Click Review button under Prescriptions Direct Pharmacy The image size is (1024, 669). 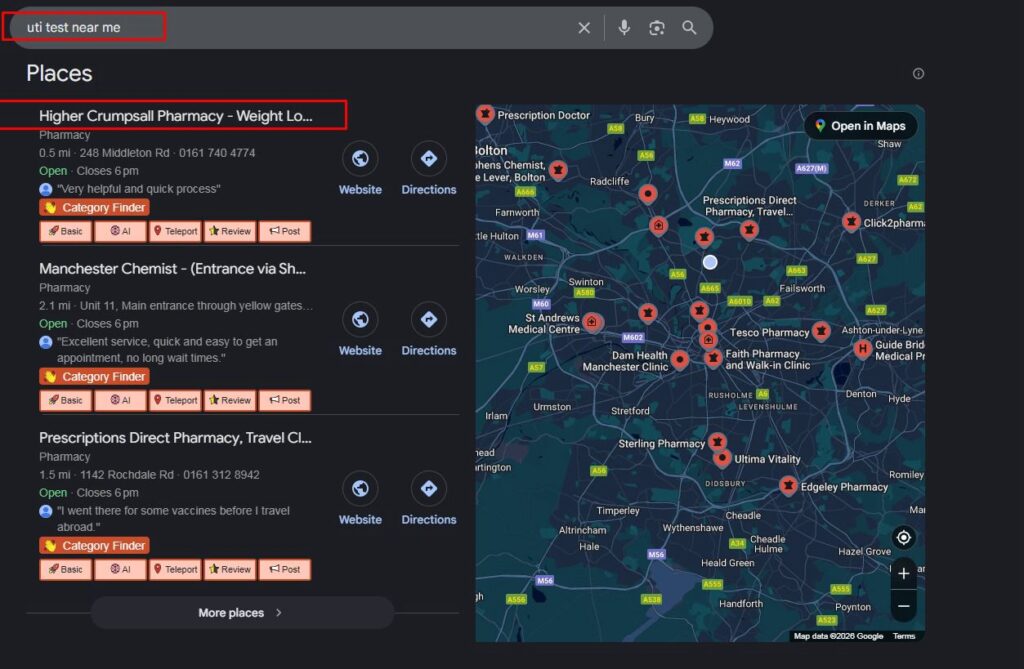(x=230, y=570)
